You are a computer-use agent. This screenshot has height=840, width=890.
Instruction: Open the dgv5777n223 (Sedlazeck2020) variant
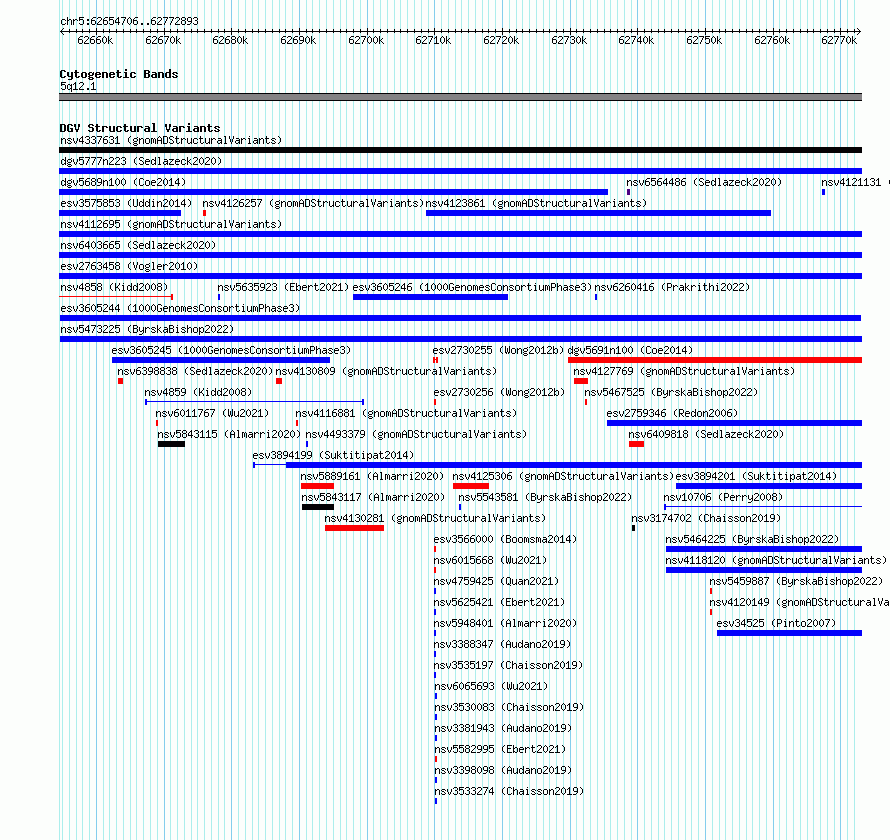141,161
